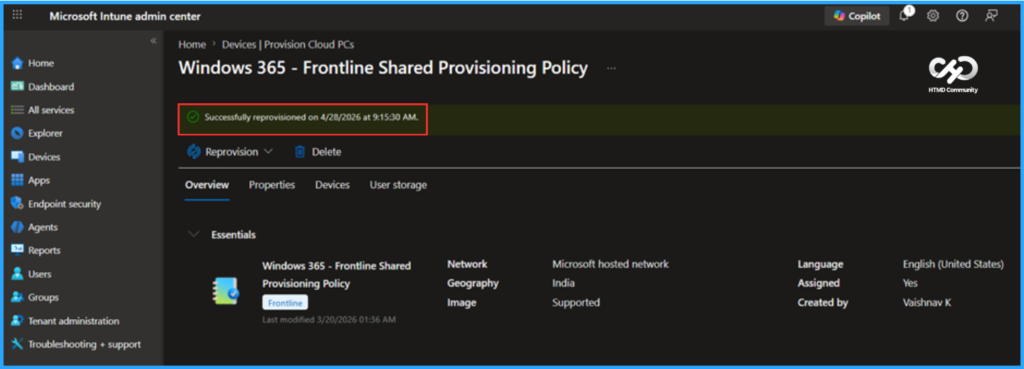
Task: Click the Devices icon in sidebar
Action: coord(18,157)
